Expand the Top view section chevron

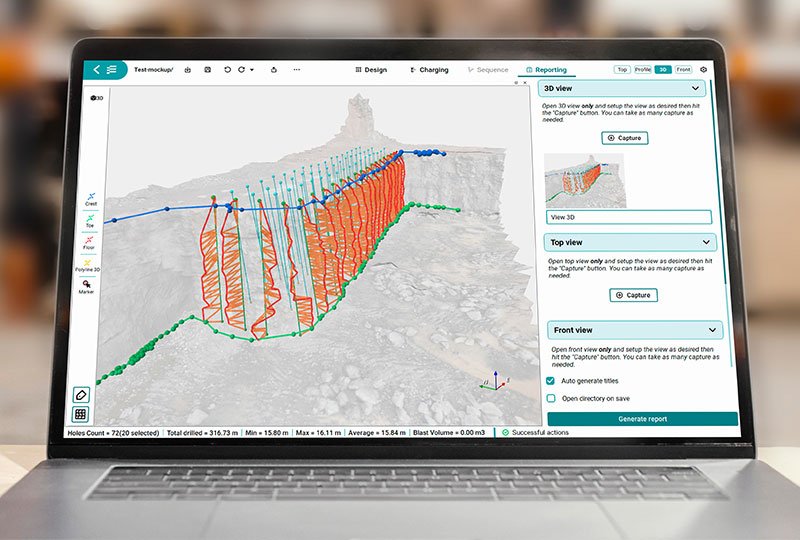coord(707,242)
